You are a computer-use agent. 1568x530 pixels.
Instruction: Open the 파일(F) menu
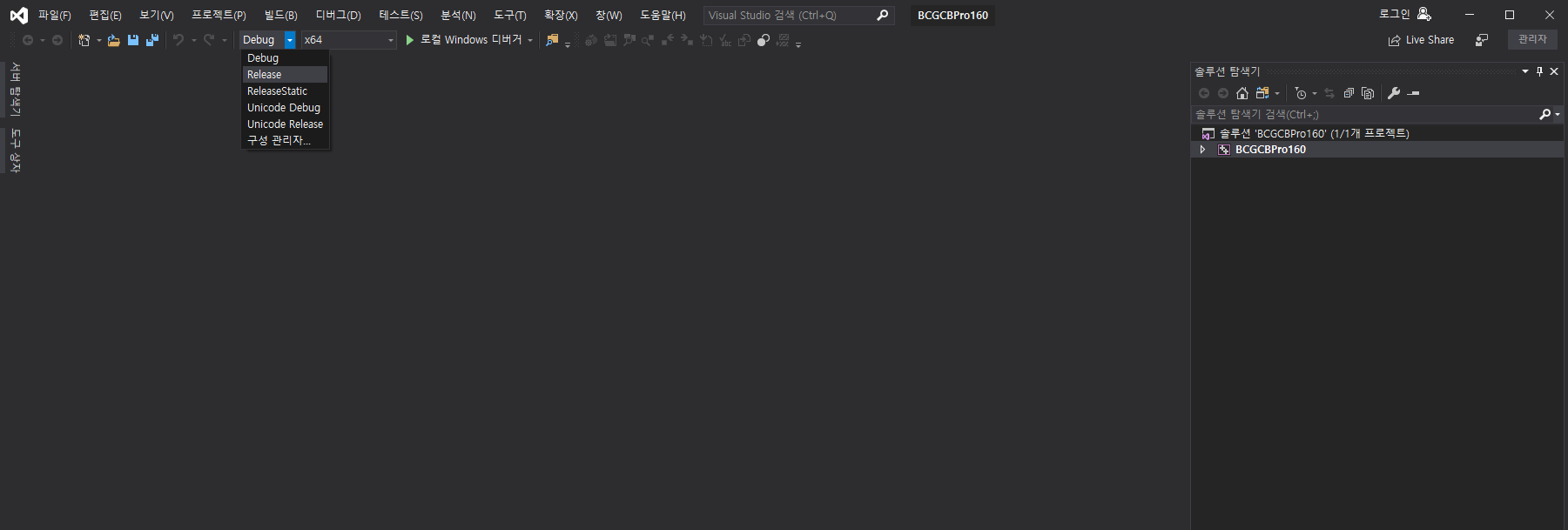pyautogui.click(x=54, y=16)
